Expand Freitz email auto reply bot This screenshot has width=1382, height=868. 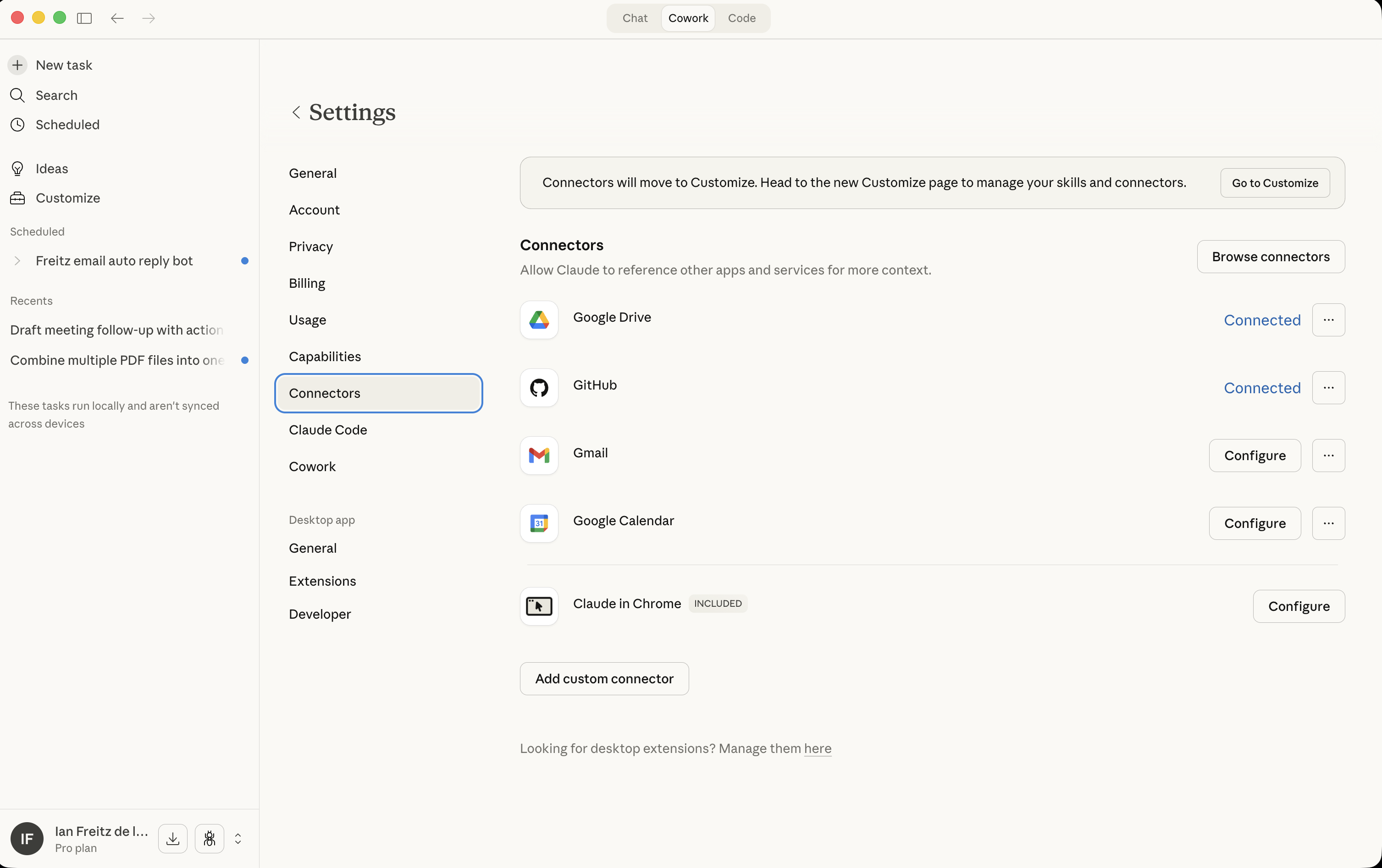(17, 261)
